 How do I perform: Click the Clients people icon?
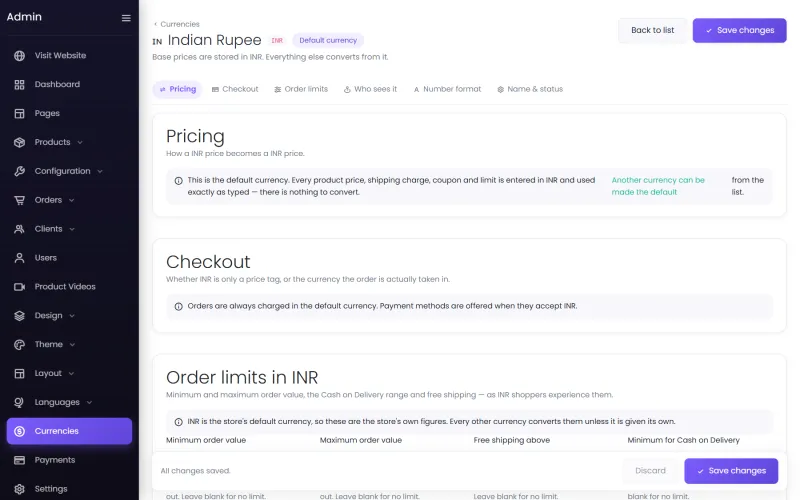pos(19,229)
